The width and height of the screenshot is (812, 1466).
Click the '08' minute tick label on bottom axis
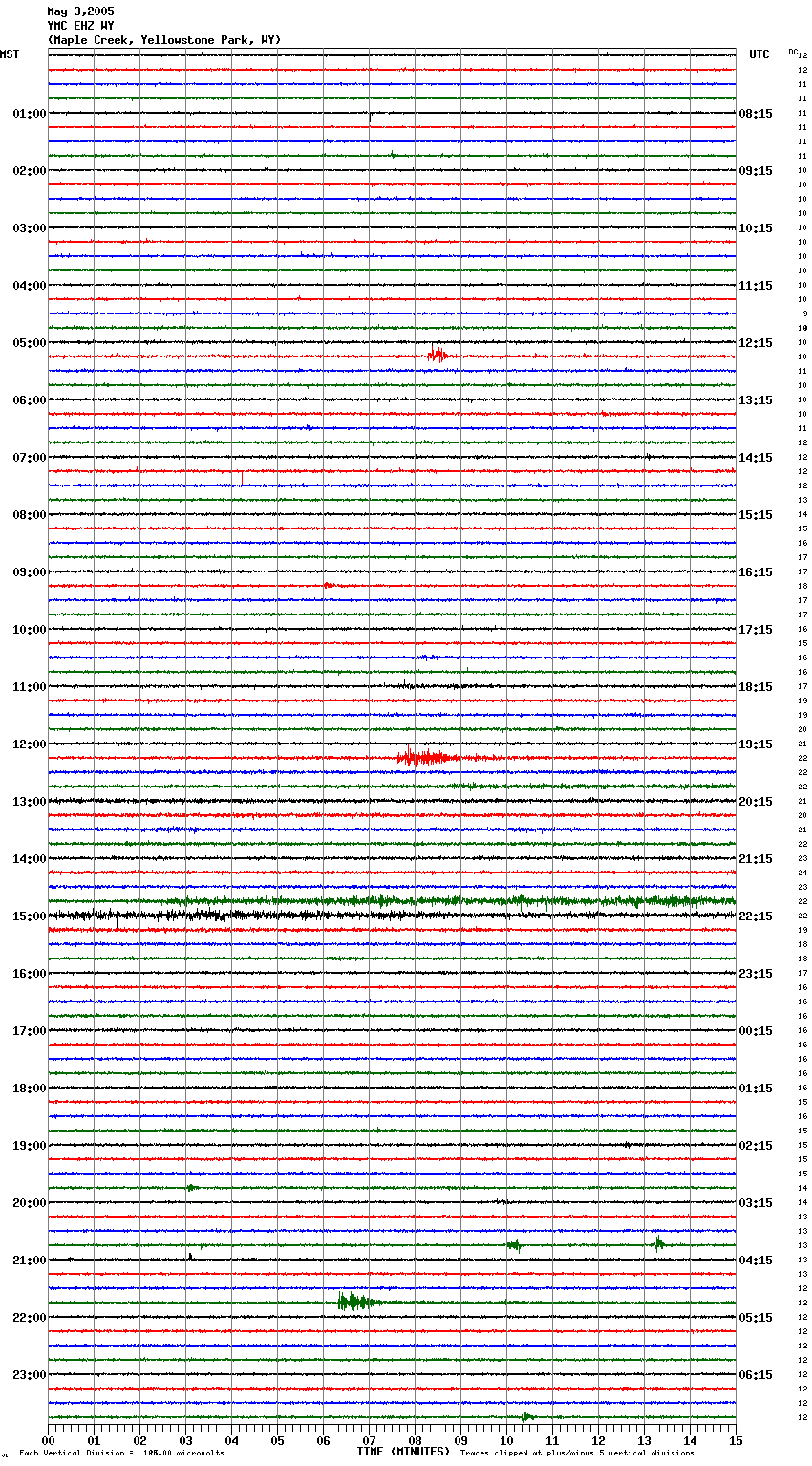[x=415, y=1440]
